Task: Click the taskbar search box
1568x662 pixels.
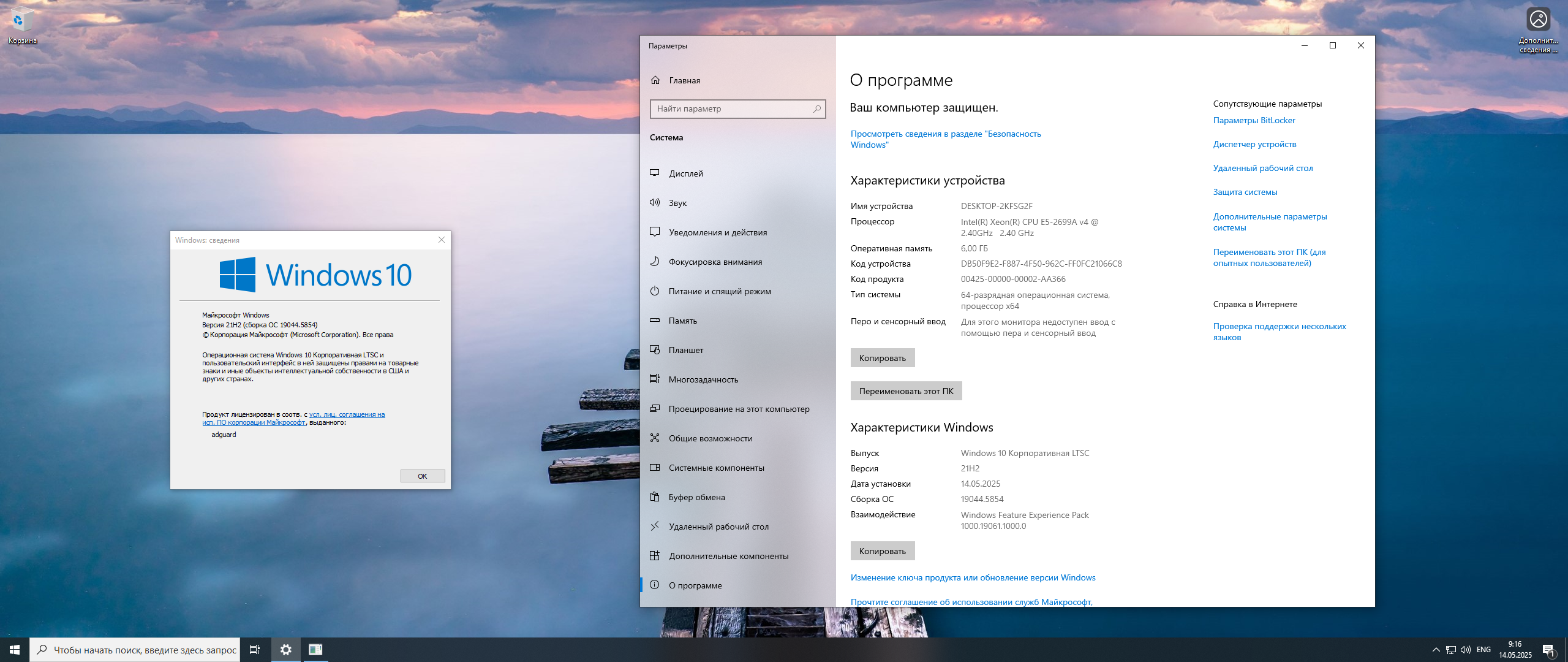Action: point(134,650)
